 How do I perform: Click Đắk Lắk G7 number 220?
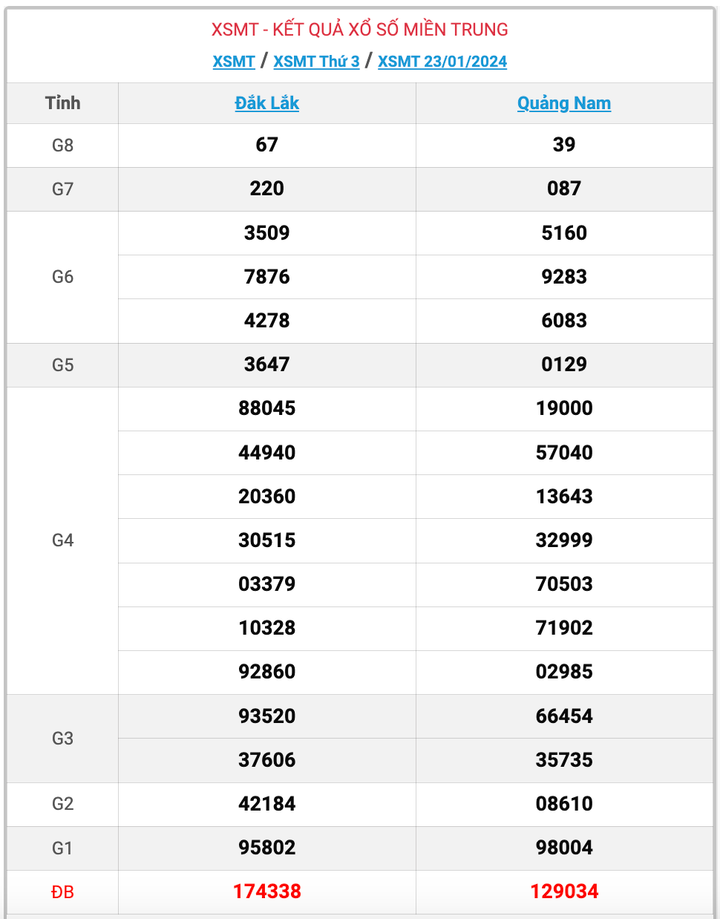[x=267, y=188]
